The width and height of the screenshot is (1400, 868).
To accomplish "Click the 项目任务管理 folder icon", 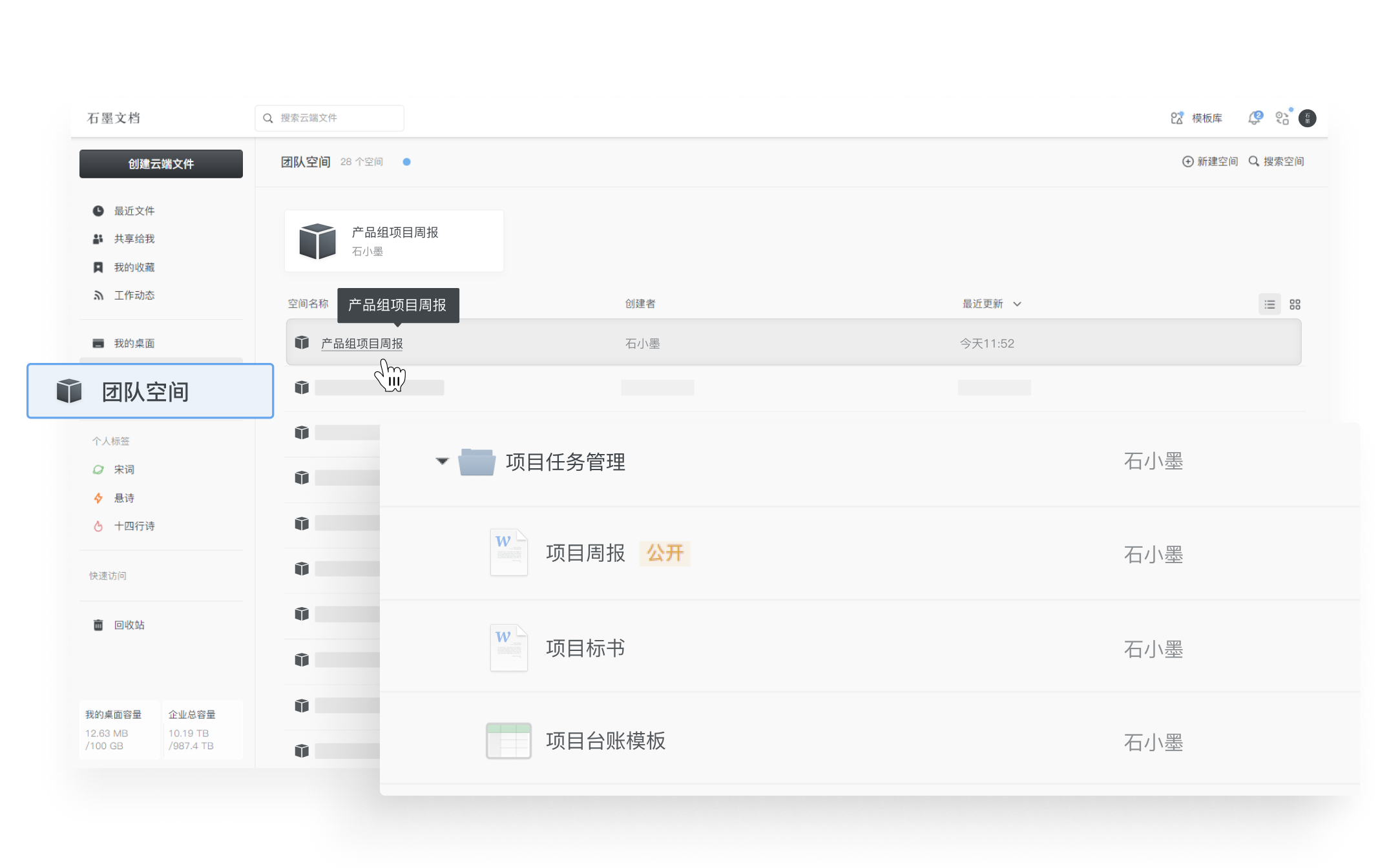I will click(477, 462).
